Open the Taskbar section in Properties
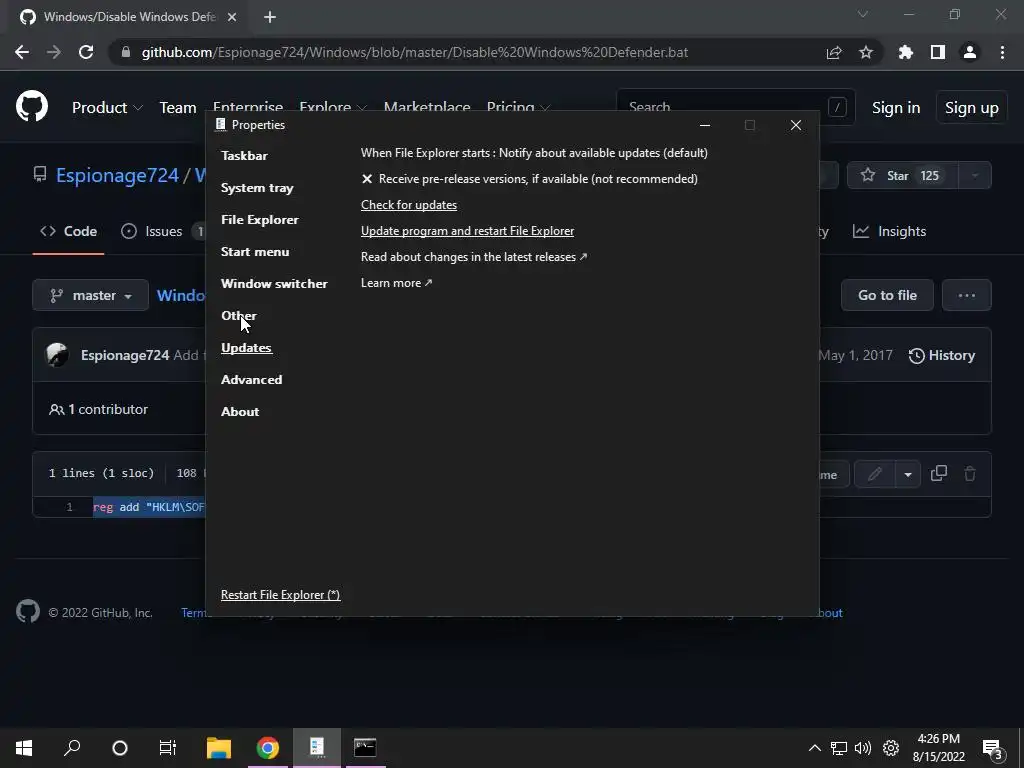 (x=244, y=155)
